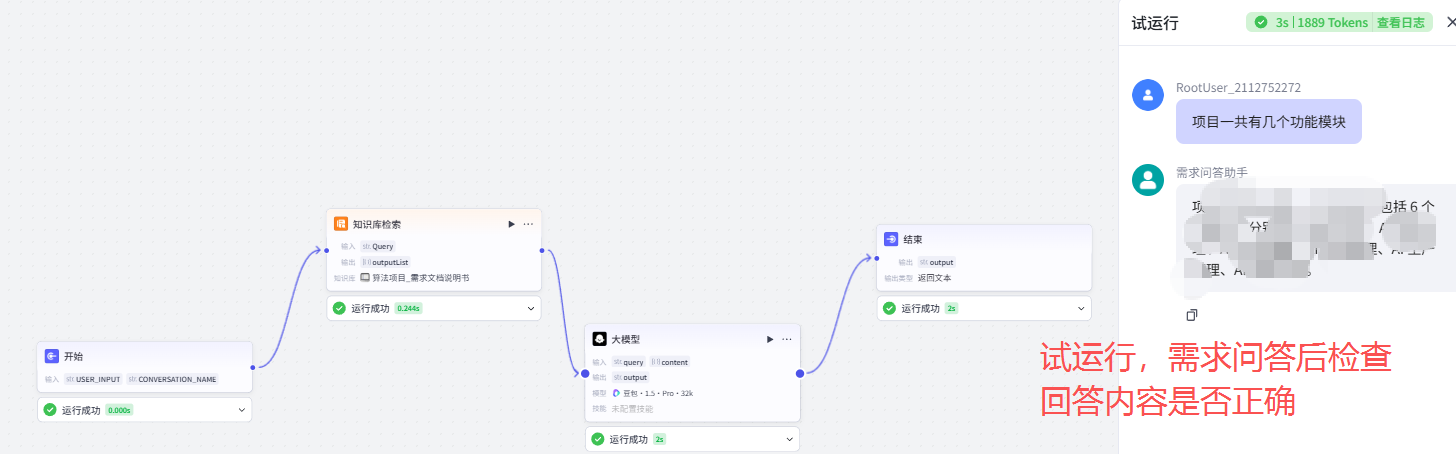This screenshot has width=1456, height=454.
Task: Run the 知识库检索 node with its play icon
Action: tap(512, 224)
